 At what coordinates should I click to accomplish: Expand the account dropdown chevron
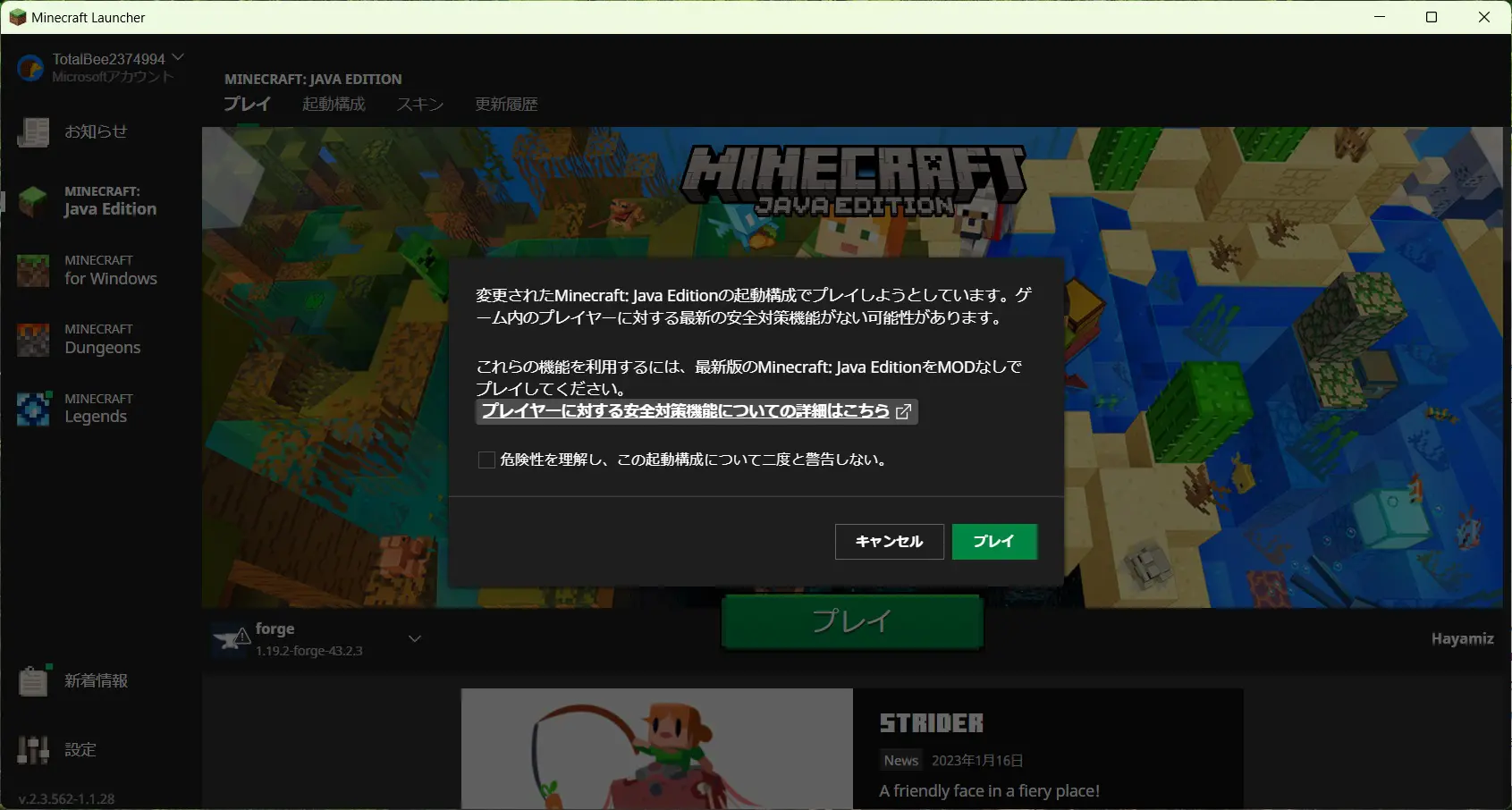click(x=178, y=57)
